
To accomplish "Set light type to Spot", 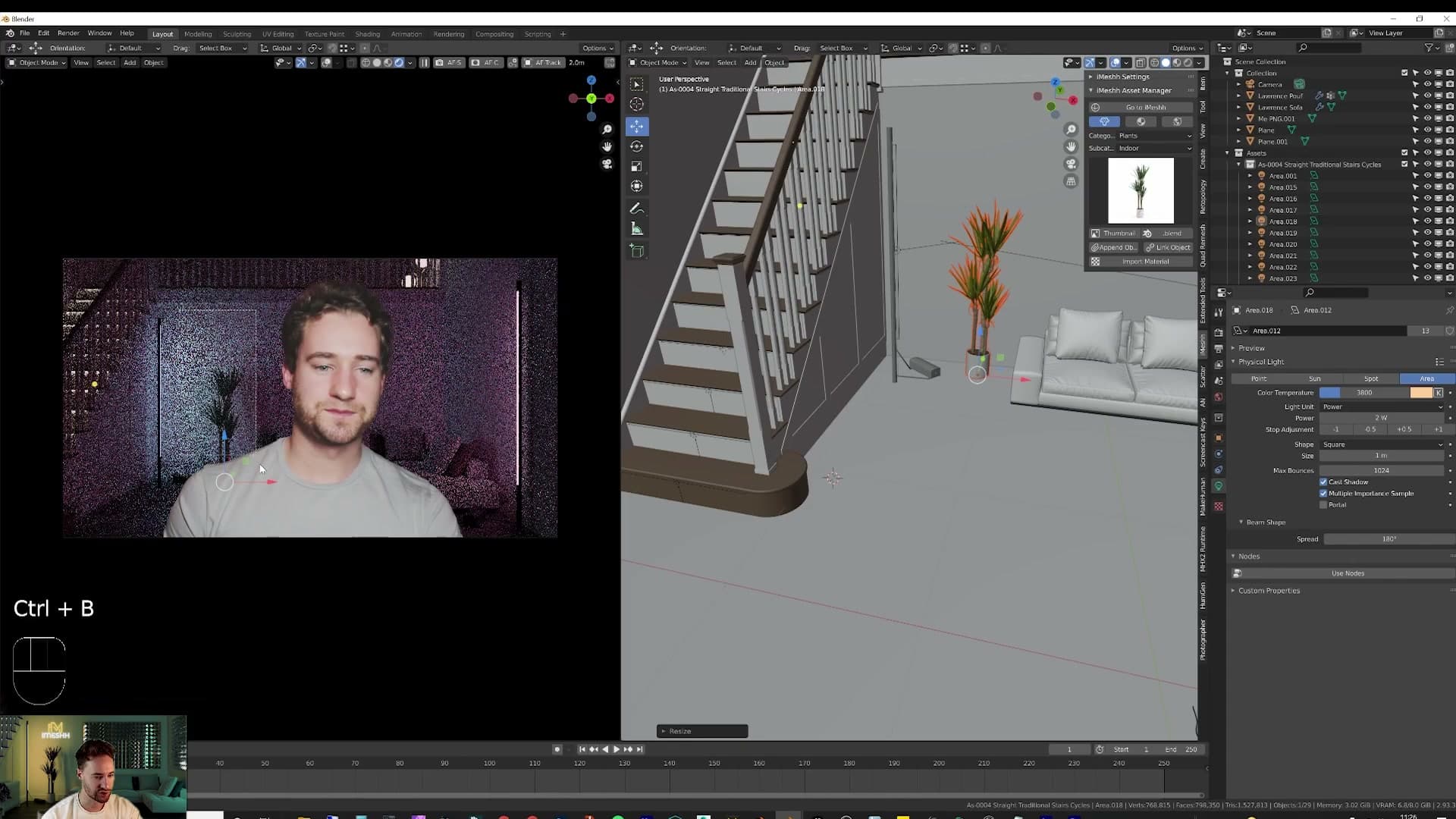I will pyautogui.click(x=1370, y=378).
